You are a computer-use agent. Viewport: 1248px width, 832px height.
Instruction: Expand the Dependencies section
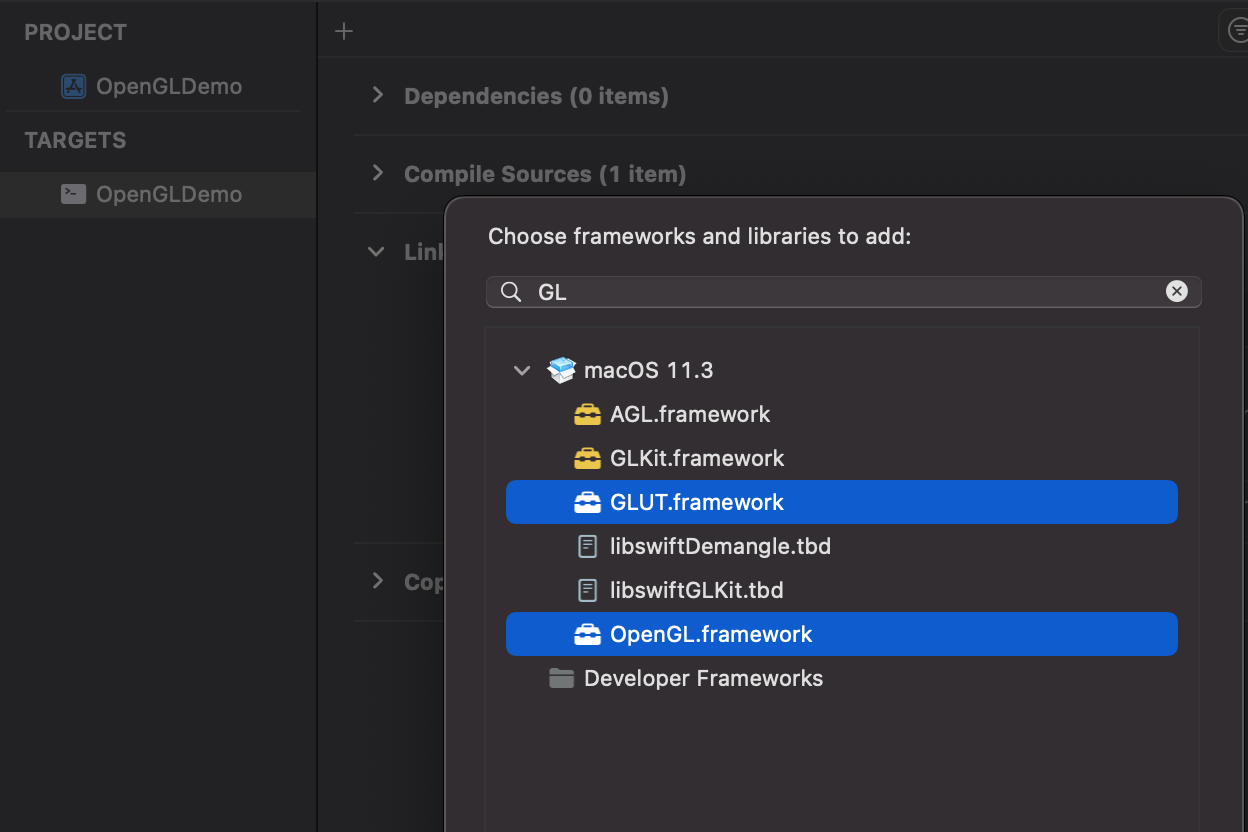377,95
